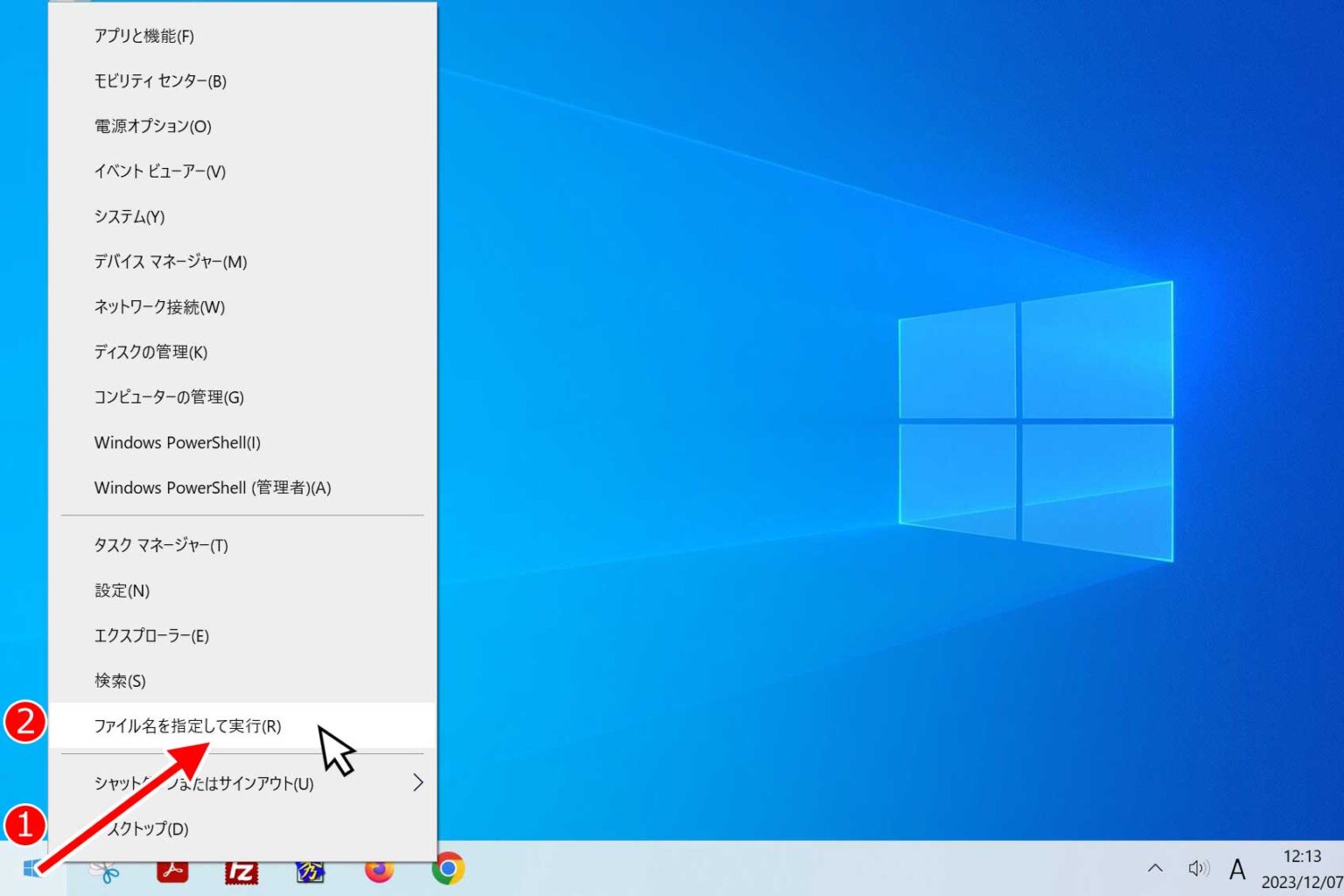Open イベント ビューアー

click(x=160, y=171)
